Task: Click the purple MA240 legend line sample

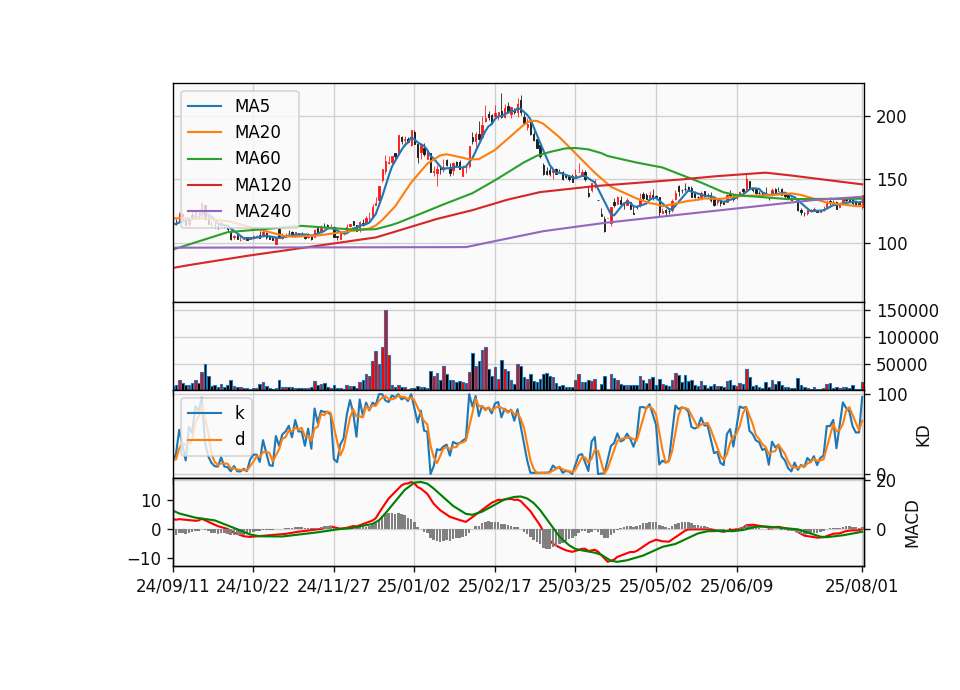Action: 204,211
